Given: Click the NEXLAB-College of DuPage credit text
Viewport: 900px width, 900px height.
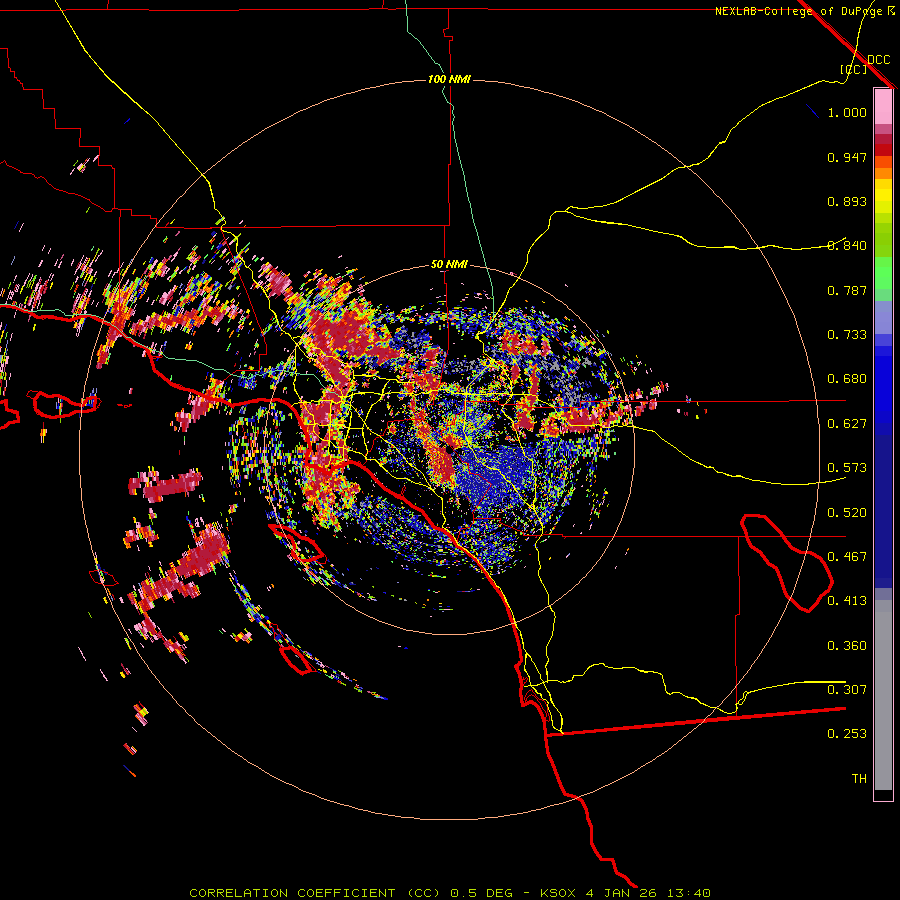Looking at the screenshot, I should [x=804, y=11].
